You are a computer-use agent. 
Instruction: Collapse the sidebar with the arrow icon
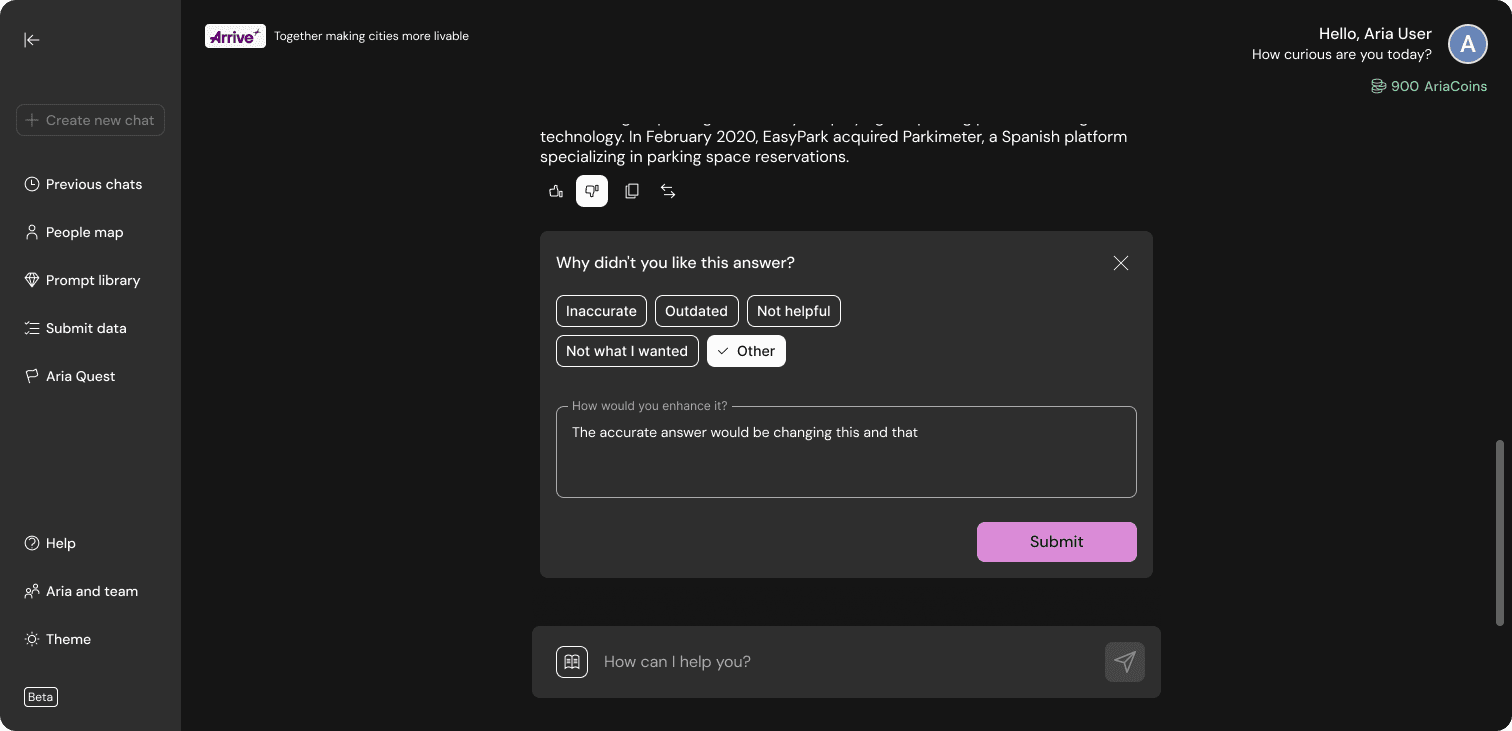(32, 40)
